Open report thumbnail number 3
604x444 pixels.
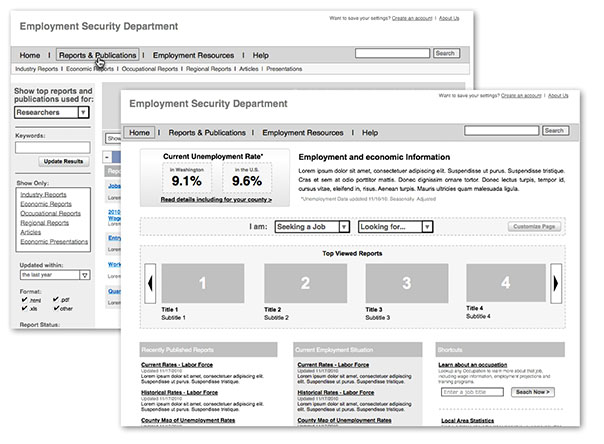pyautogui.click(x=407, y=283)
